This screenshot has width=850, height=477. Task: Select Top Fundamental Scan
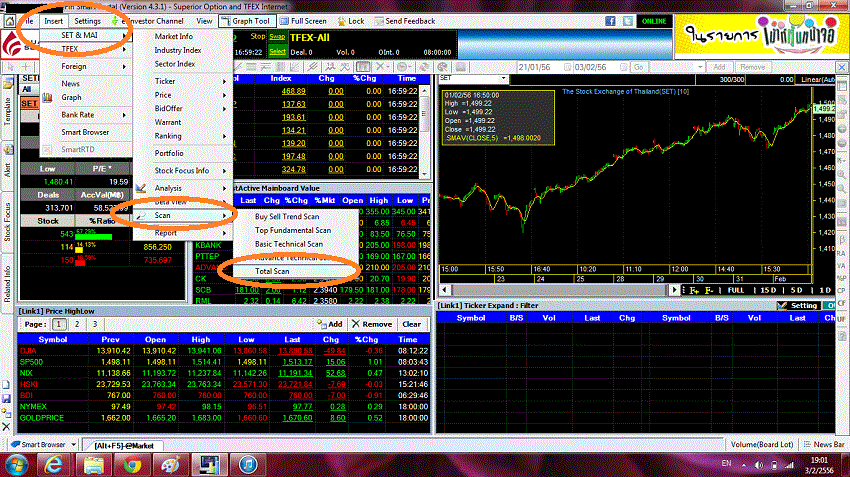pyautogui.click(x=297, y=230)
